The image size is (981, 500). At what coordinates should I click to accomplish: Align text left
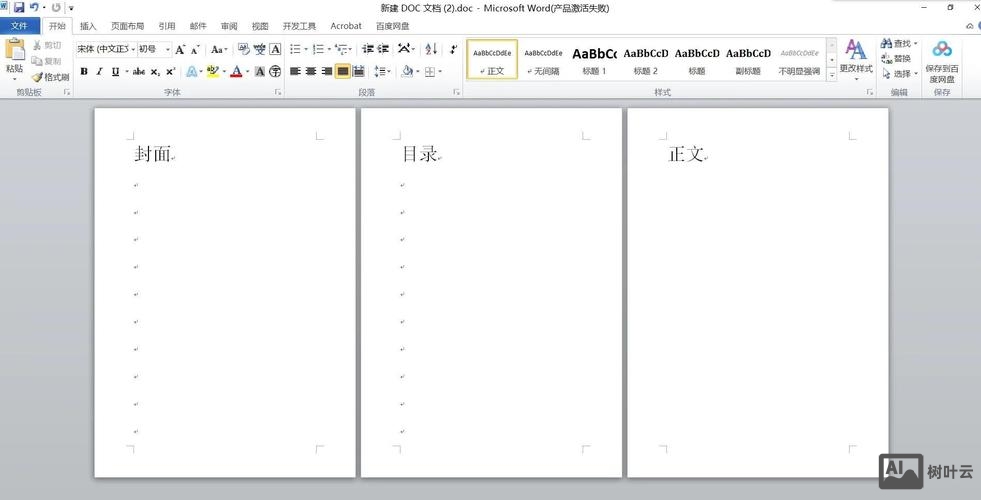pyautogui.click(x=295, y=71)
